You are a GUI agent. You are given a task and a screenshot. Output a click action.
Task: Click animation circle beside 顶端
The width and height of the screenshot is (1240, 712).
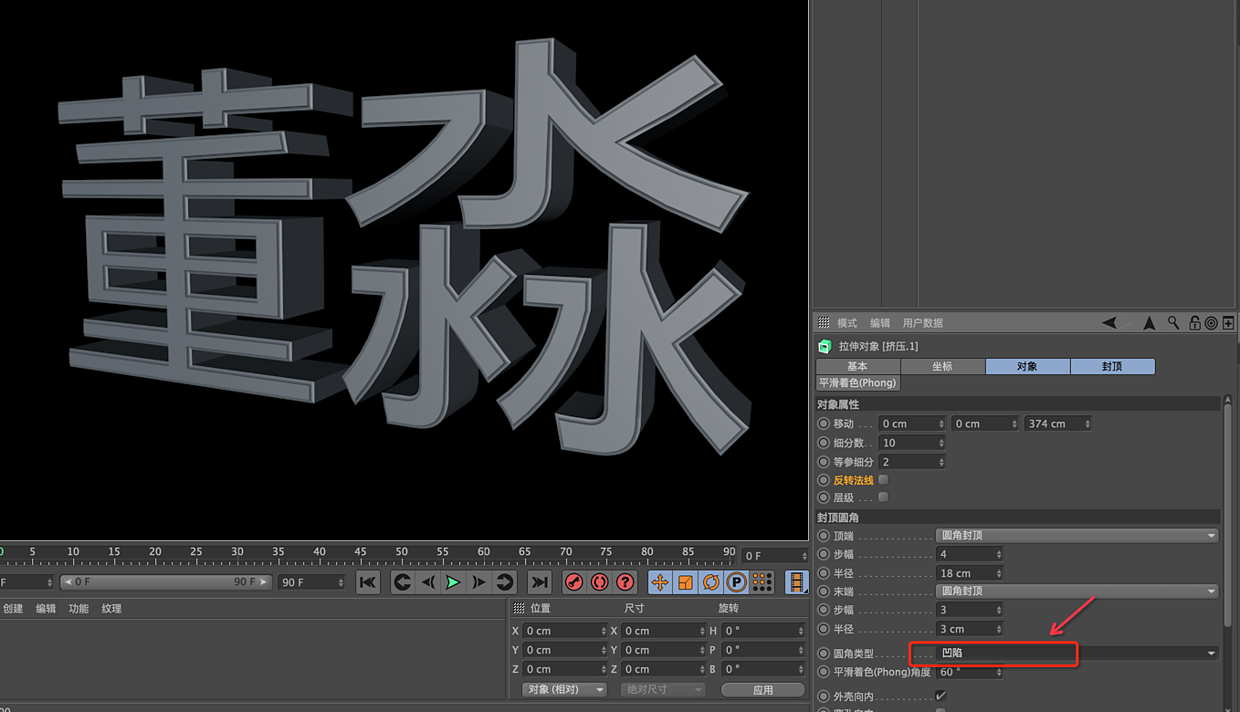(824, 536)
